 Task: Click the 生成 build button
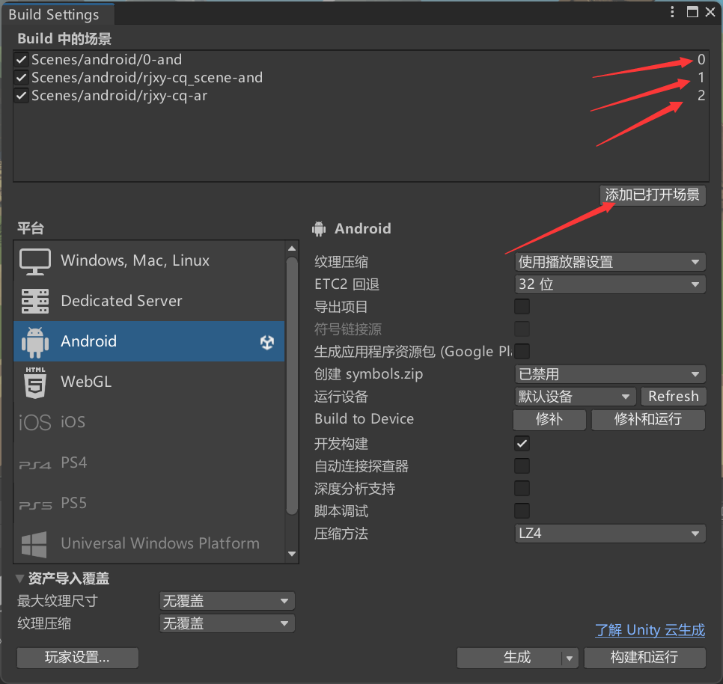pos(510,658)
